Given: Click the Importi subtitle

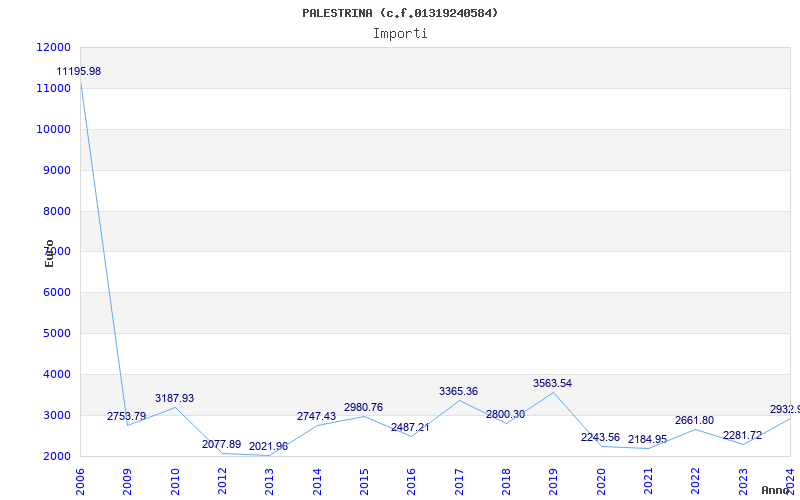Looking at the screenshot, I should (400, 34).
